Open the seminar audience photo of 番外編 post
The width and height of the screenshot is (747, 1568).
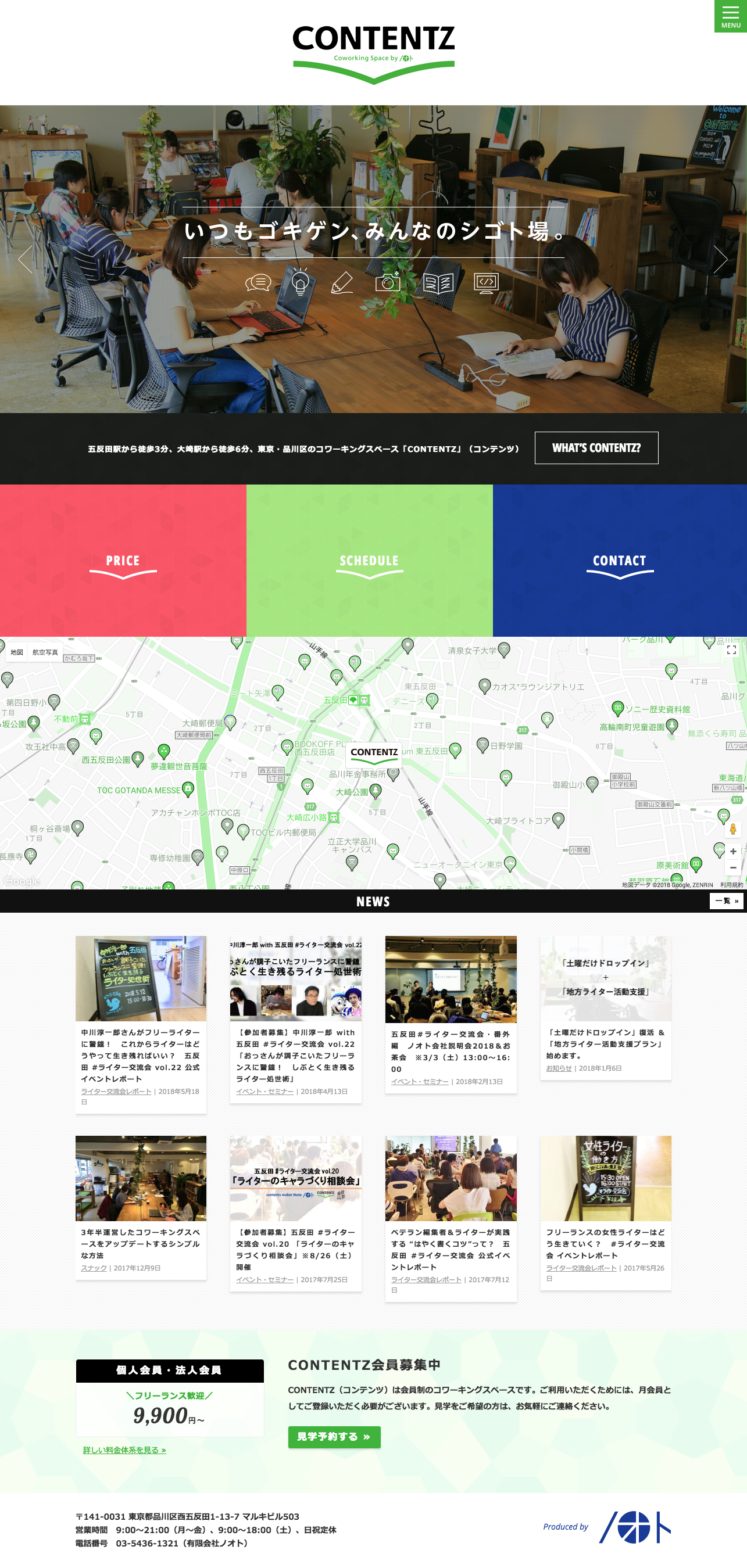click(x=451, y=979)
